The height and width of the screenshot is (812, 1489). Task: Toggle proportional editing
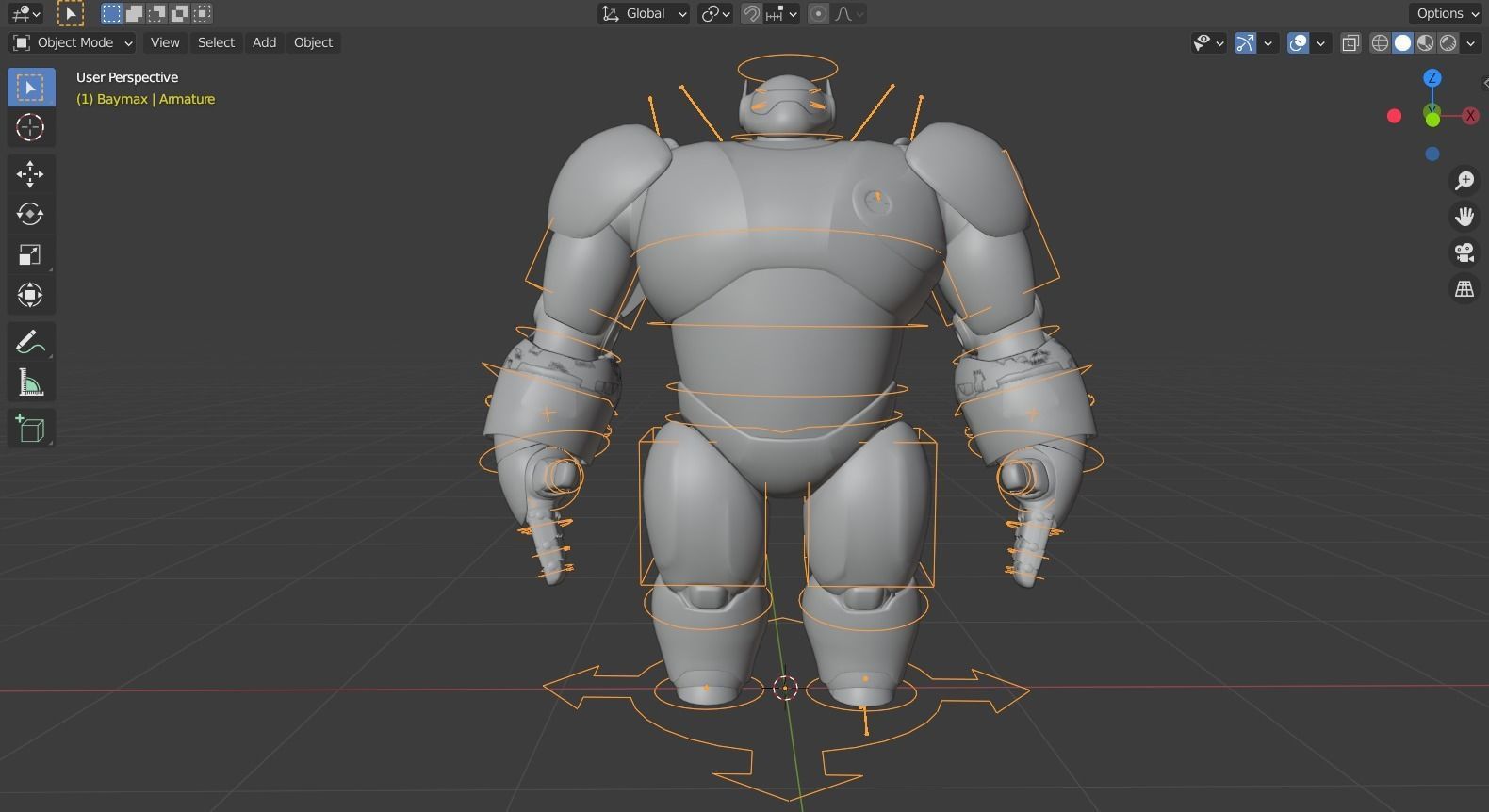click(x=818, y=13)
